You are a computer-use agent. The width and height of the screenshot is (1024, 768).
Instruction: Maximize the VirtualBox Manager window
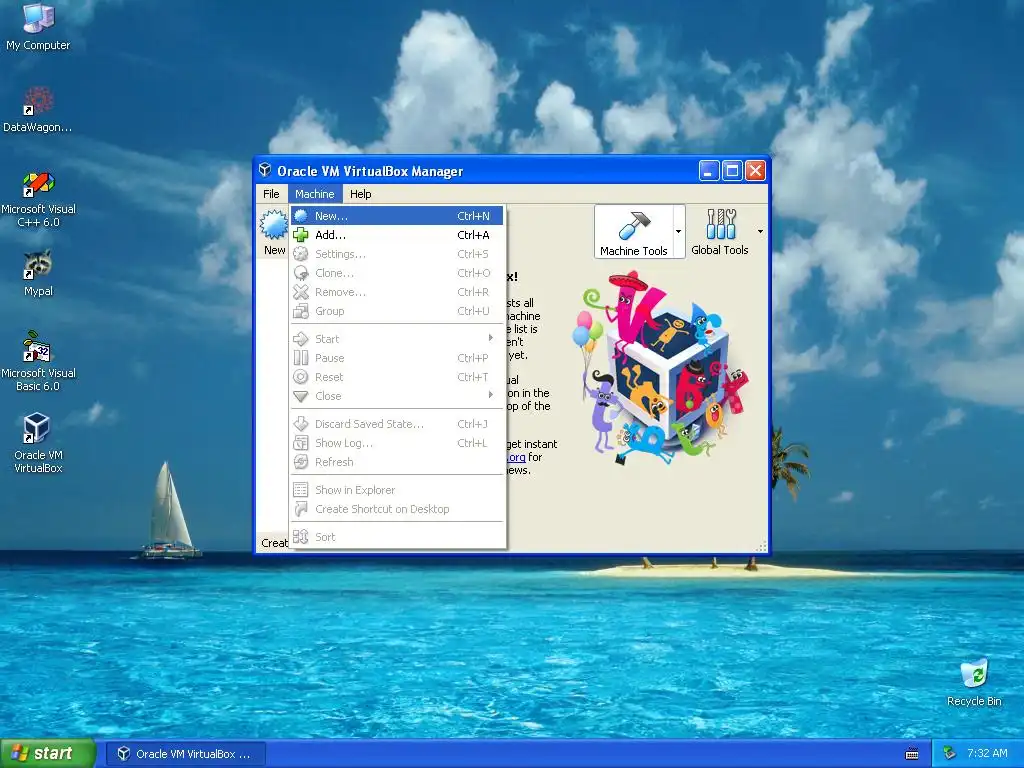(x=732, y=170)
